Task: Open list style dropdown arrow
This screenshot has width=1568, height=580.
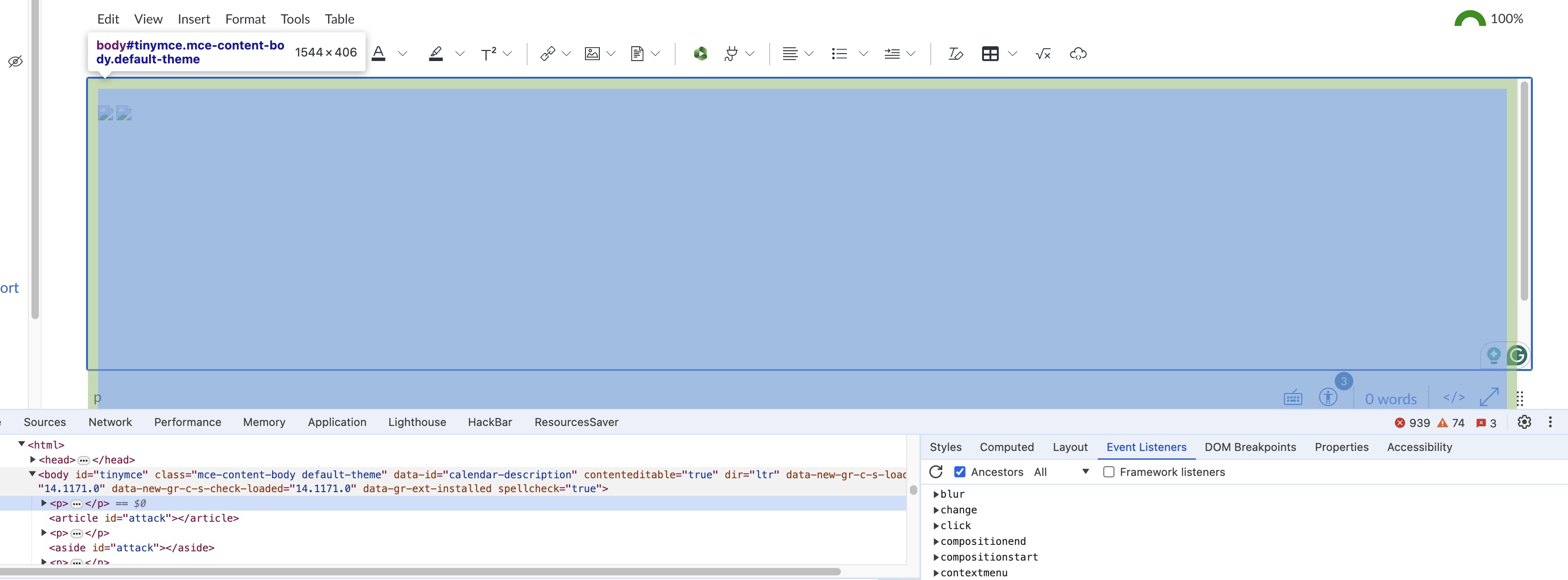Action: click(x=863, y=54)
